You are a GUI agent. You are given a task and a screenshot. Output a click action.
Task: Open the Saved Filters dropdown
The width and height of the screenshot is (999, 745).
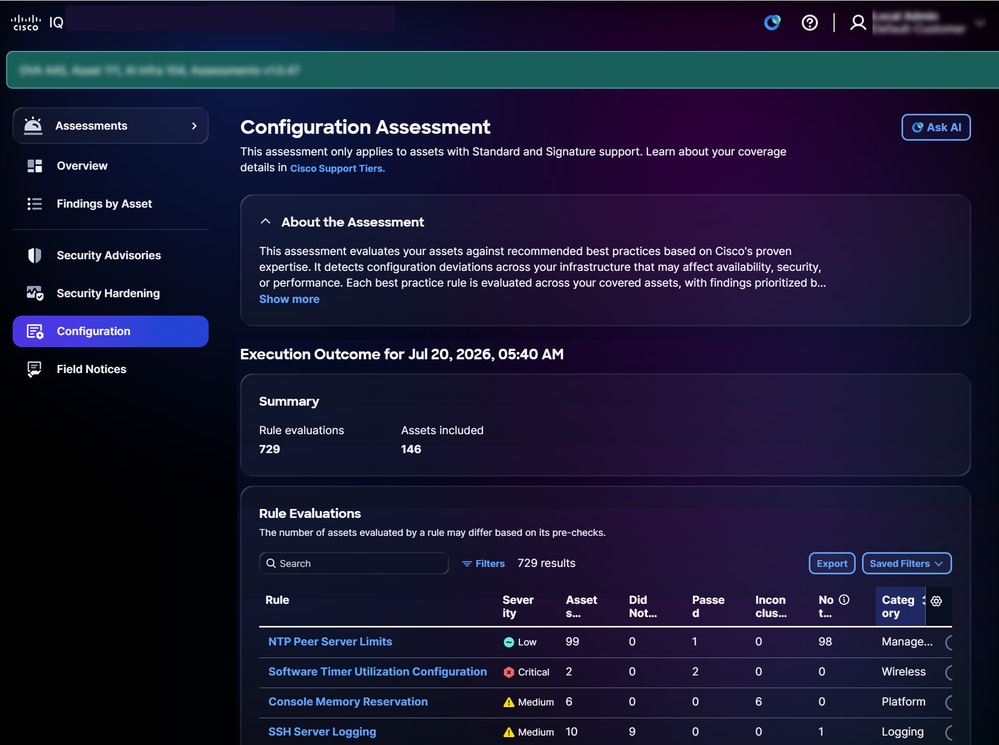pos(907,563)
